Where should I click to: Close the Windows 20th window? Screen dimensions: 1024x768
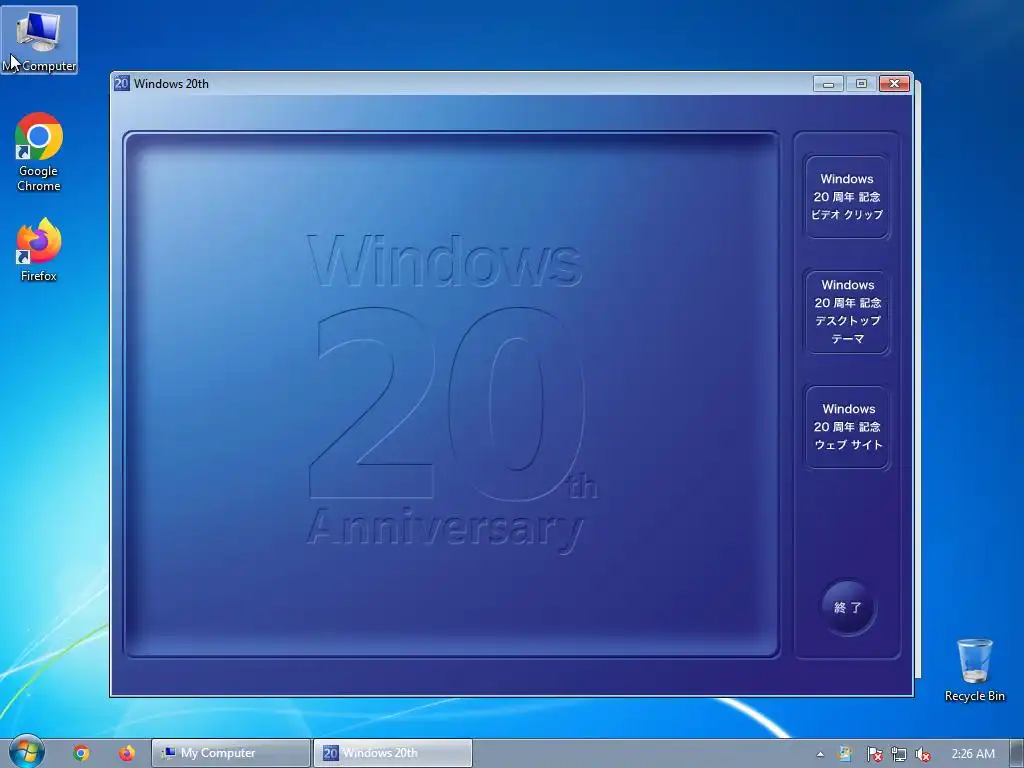coord(894,84)
